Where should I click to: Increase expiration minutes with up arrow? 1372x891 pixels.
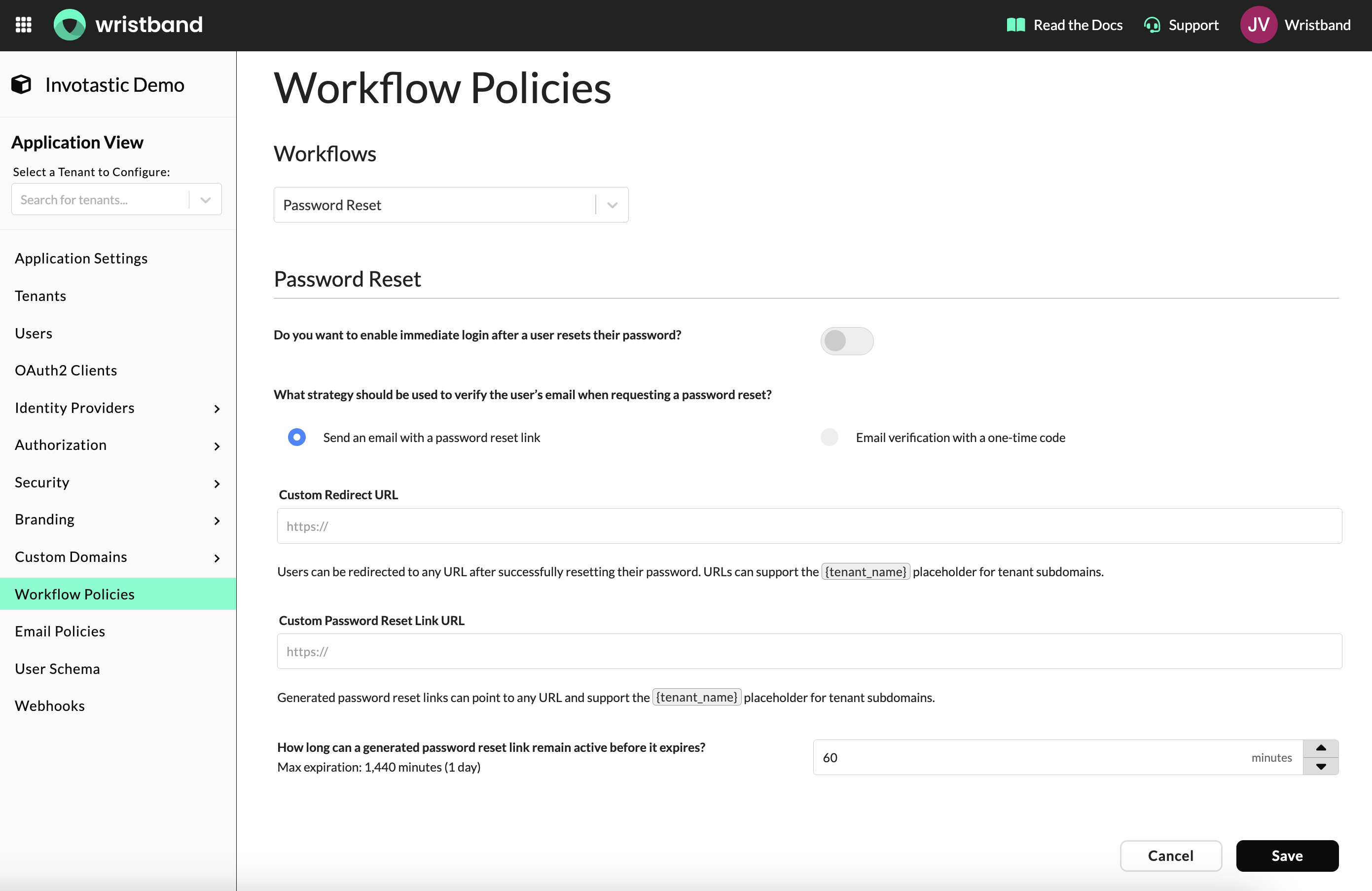[x=1321, y=748]
